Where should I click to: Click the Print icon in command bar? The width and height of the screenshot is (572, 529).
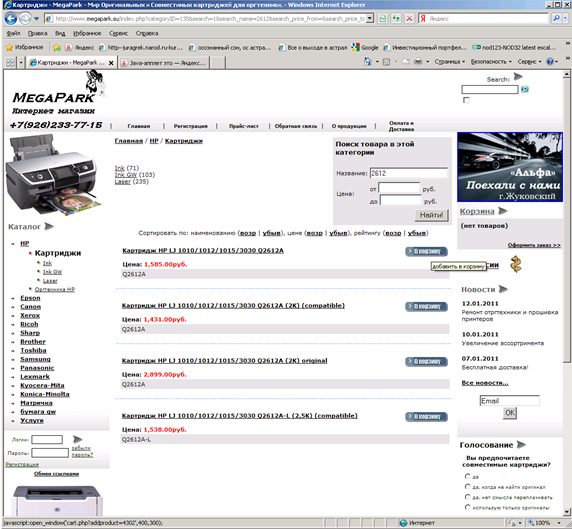click(x=418, y=62)
